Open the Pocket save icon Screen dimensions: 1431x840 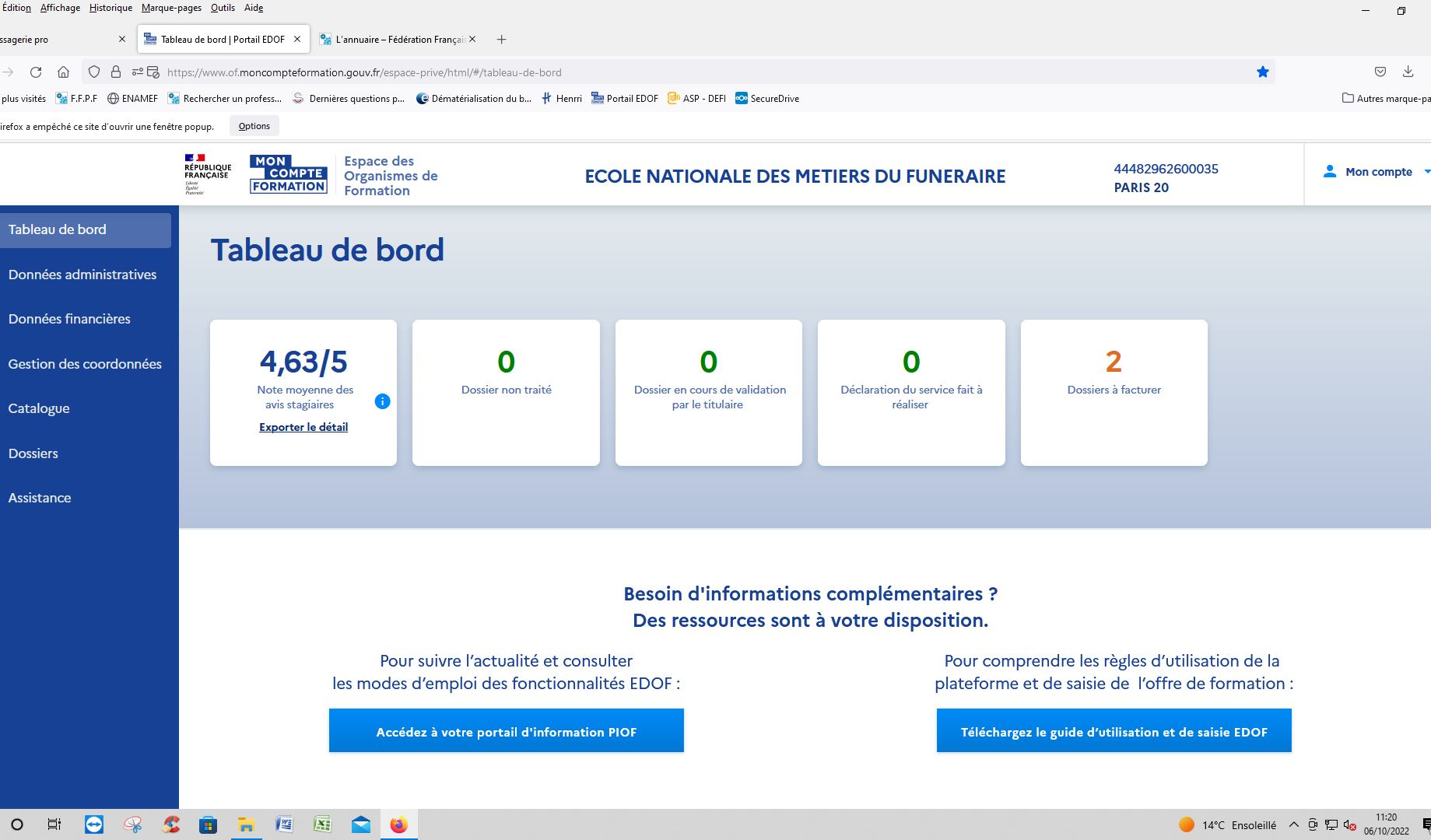pyautogui.click(x=1380, y=72)
